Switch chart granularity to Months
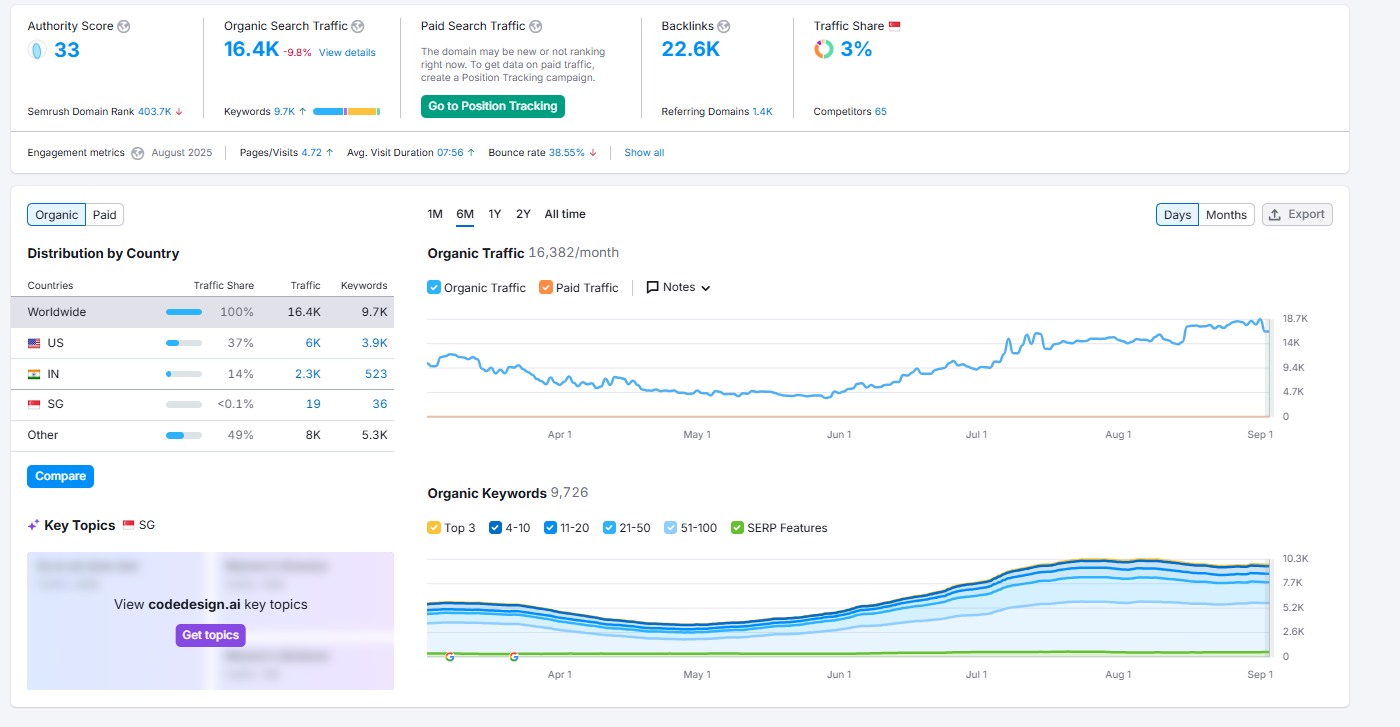 (1226, 215)
